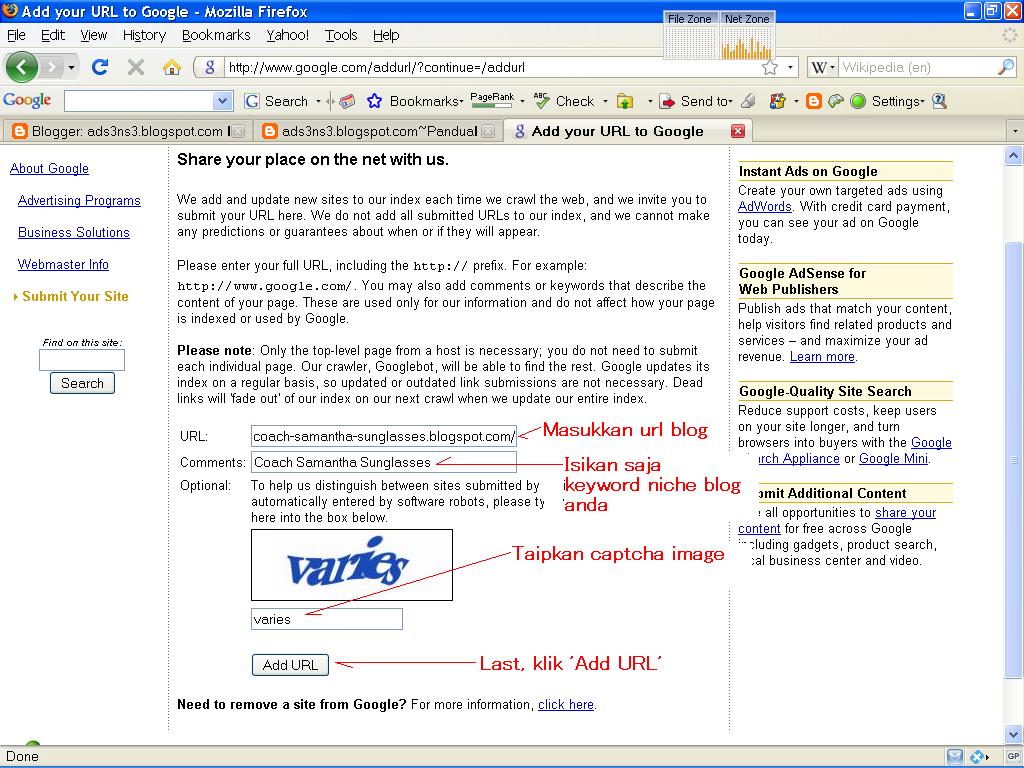Go back with the green Back arrow
This screenshot has height=768, width=1024.
pos(22,67)
